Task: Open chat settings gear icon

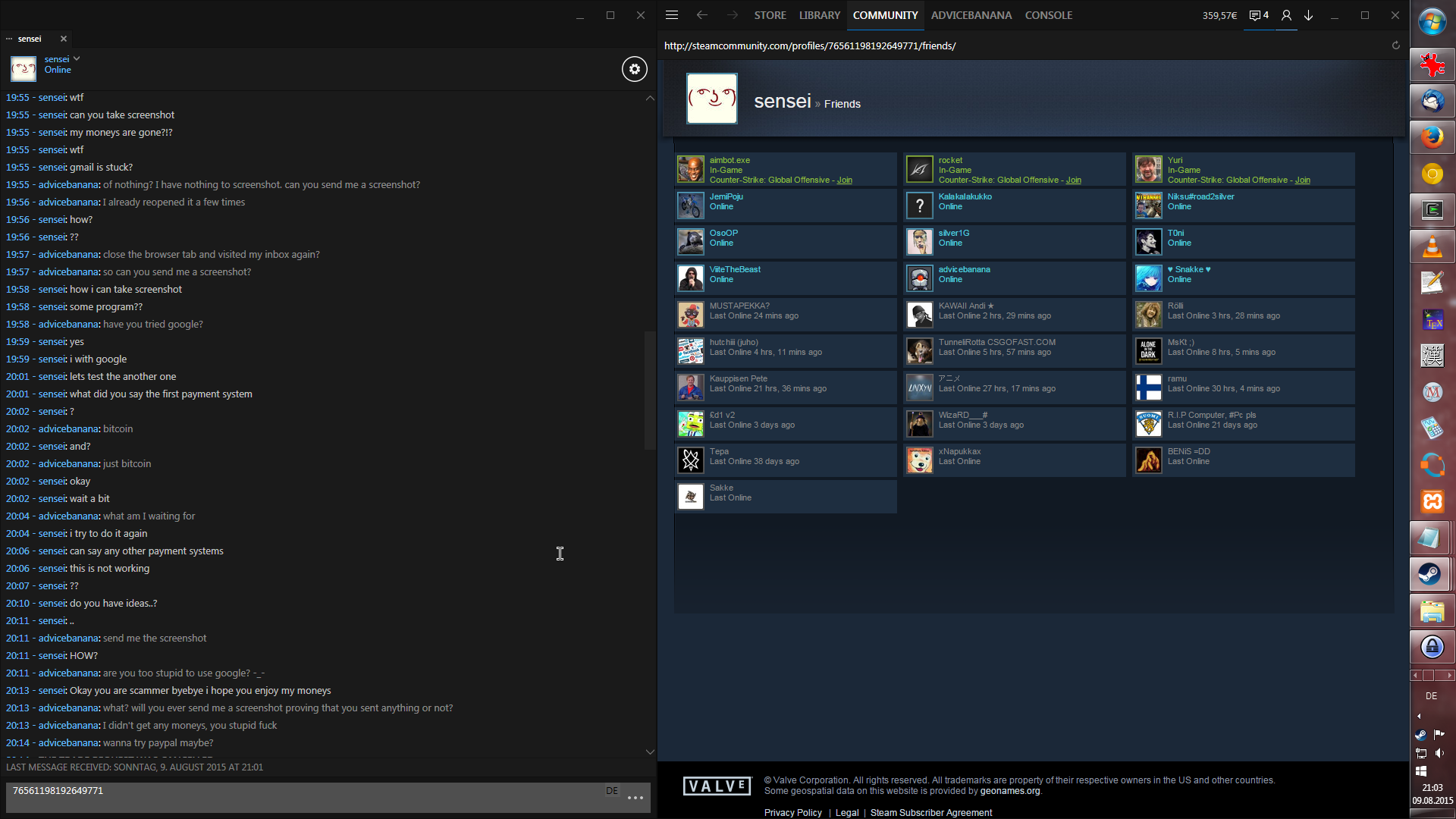Action: click(x=635, y=69)
